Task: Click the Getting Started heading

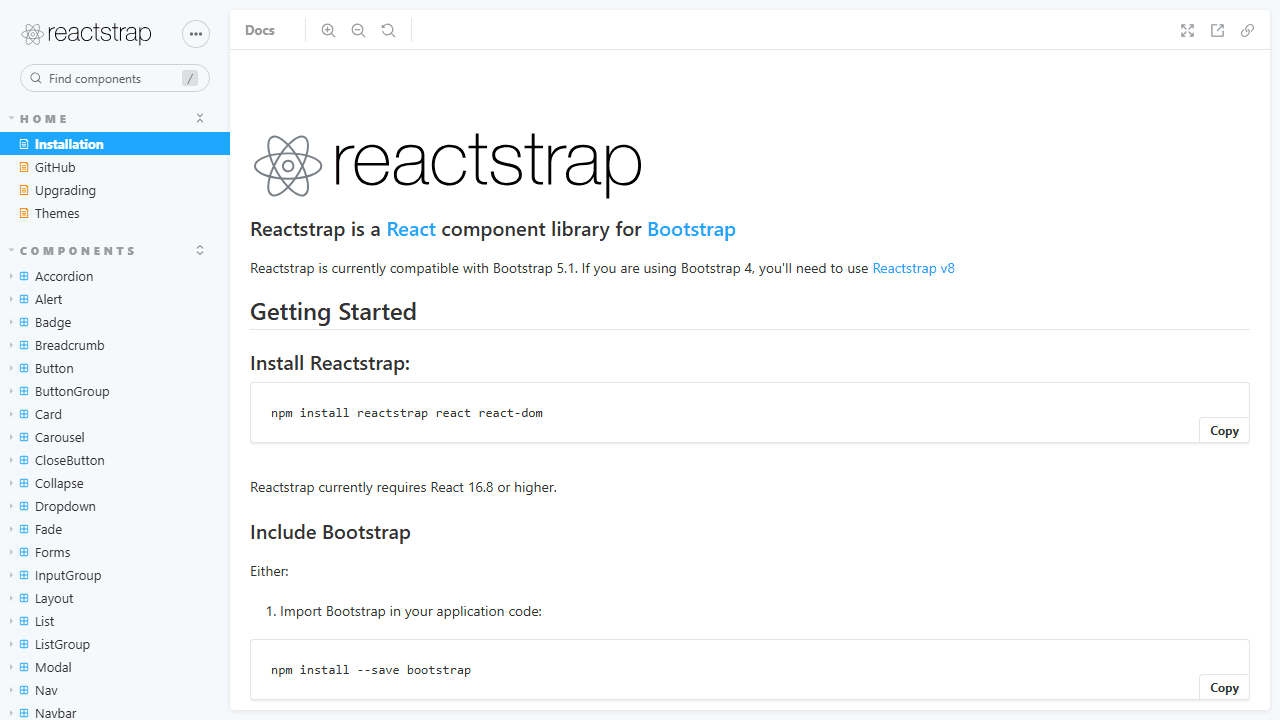Action: pos(333,312)
